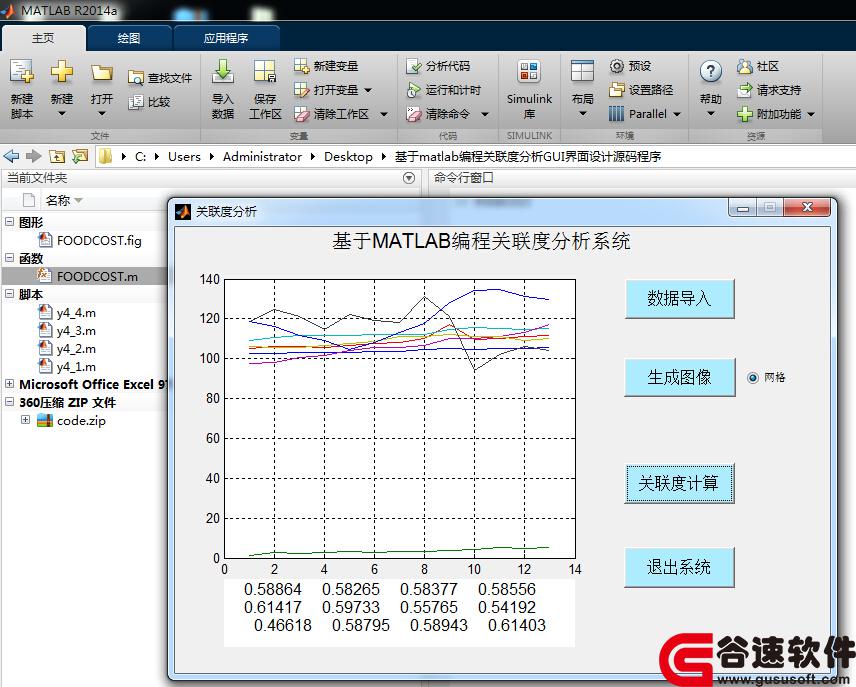The image size is (856, 687).
Task: Switch to the 绘图 (Plots) tab
Action: coord(129,38)
